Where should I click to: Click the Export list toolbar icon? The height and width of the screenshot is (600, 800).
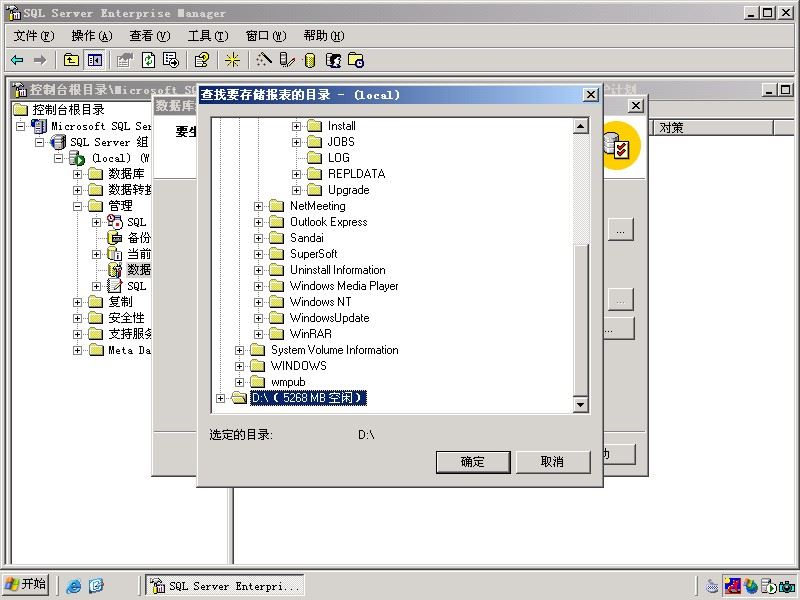point(170,60)
